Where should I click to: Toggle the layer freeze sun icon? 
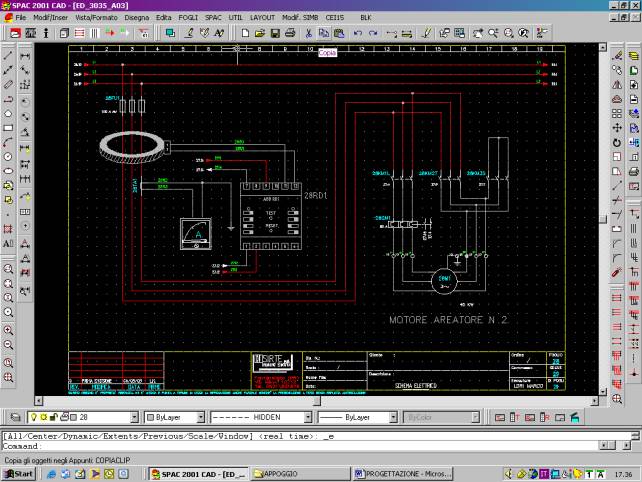point(44,416)
